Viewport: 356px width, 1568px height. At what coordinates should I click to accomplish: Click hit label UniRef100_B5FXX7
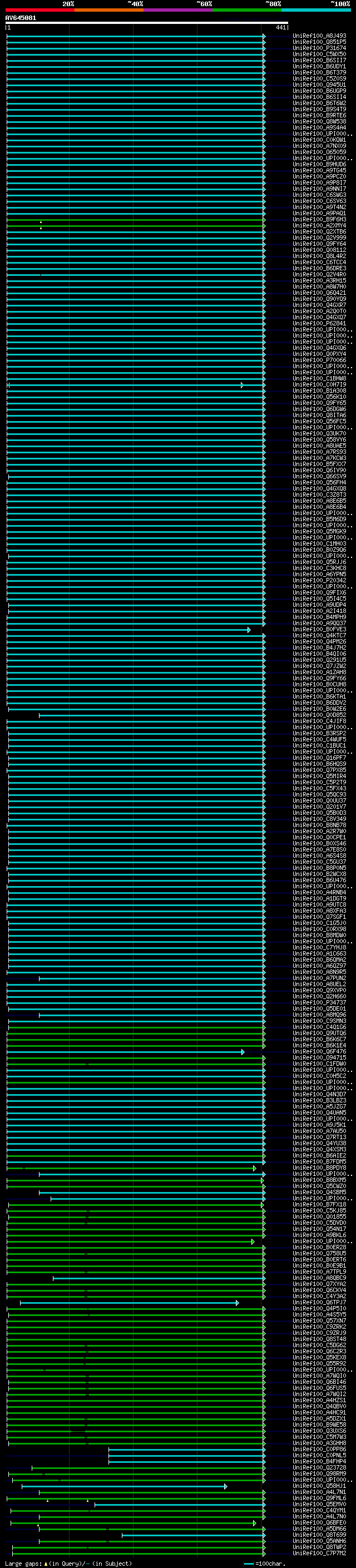pyautogui.click(x=319, y=464)
